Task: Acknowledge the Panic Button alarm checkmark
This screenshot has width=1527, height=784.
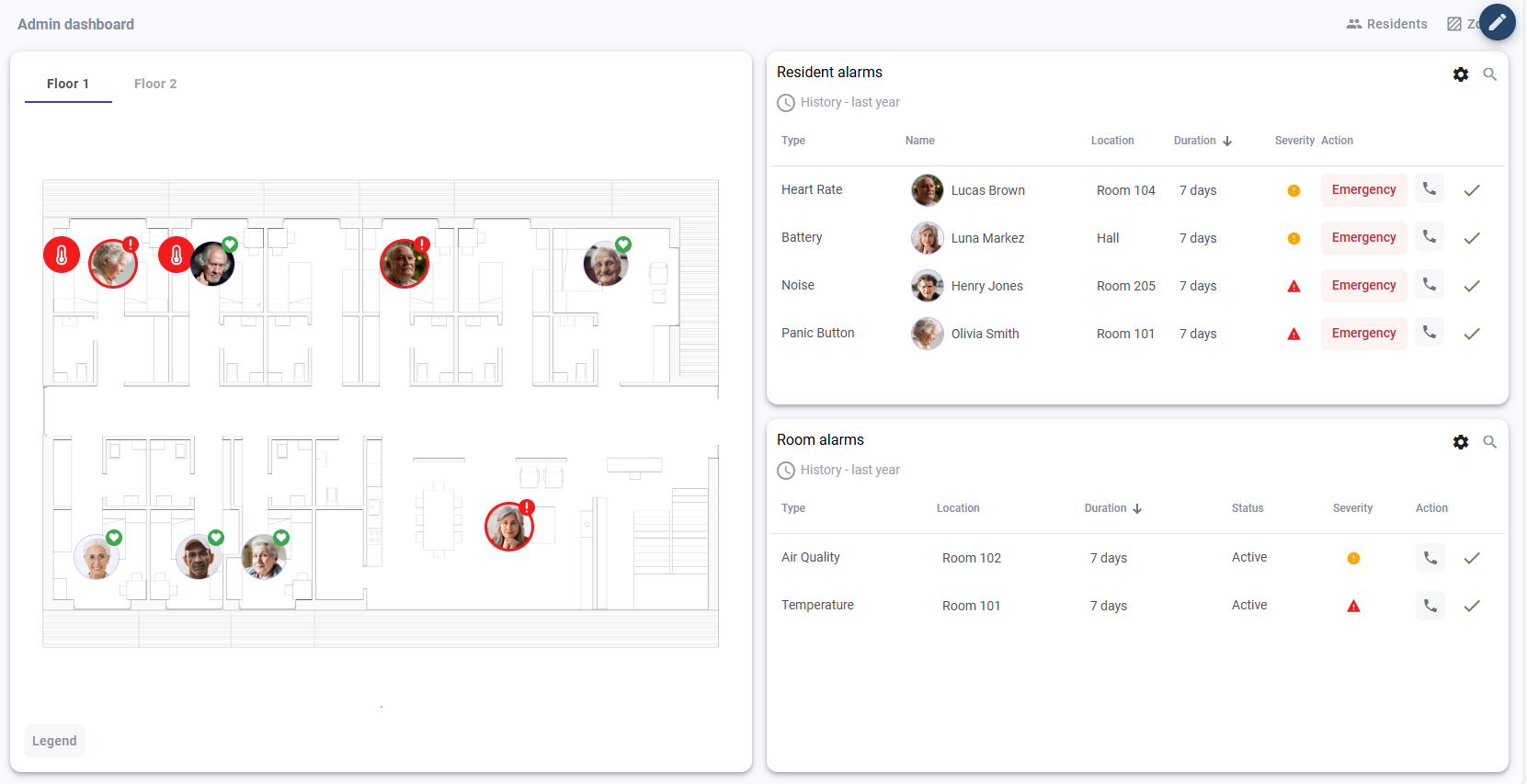Action: click(x=1472, y=334)
